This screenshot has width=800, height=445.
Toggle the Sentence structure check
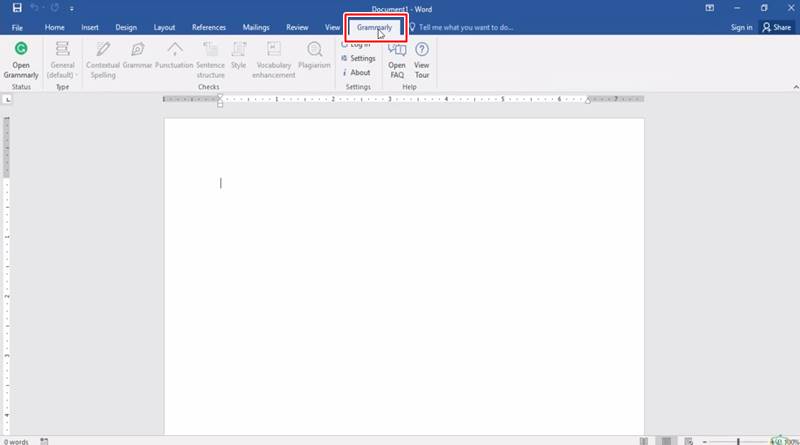point(210,60)
